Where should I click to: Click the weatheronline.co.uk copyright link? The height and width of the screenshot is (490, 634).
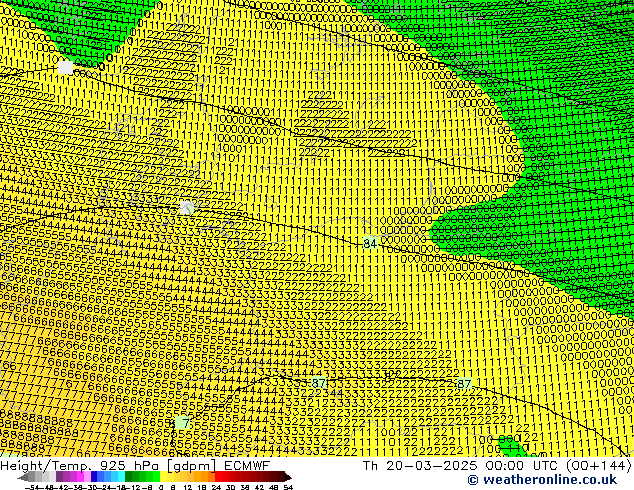542,480
